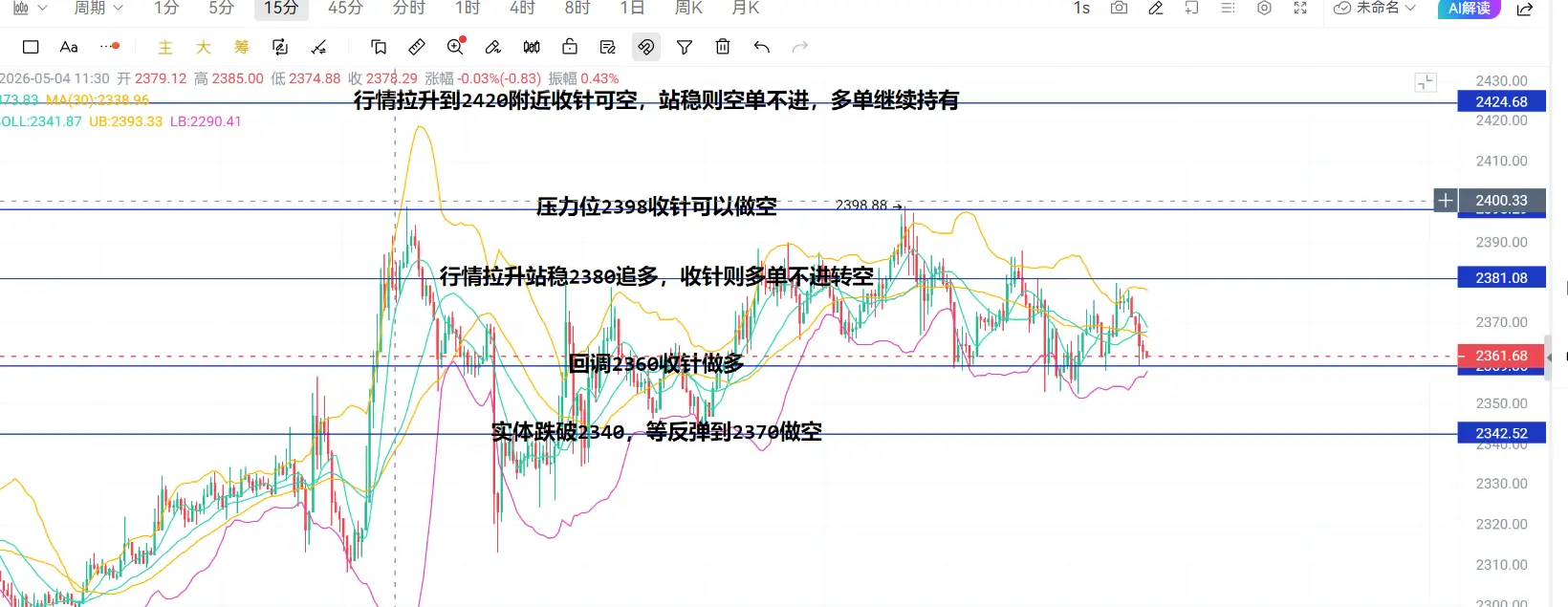Switch to the 1日 daily timeframe

pyautogui.click(x=632, y=8)
